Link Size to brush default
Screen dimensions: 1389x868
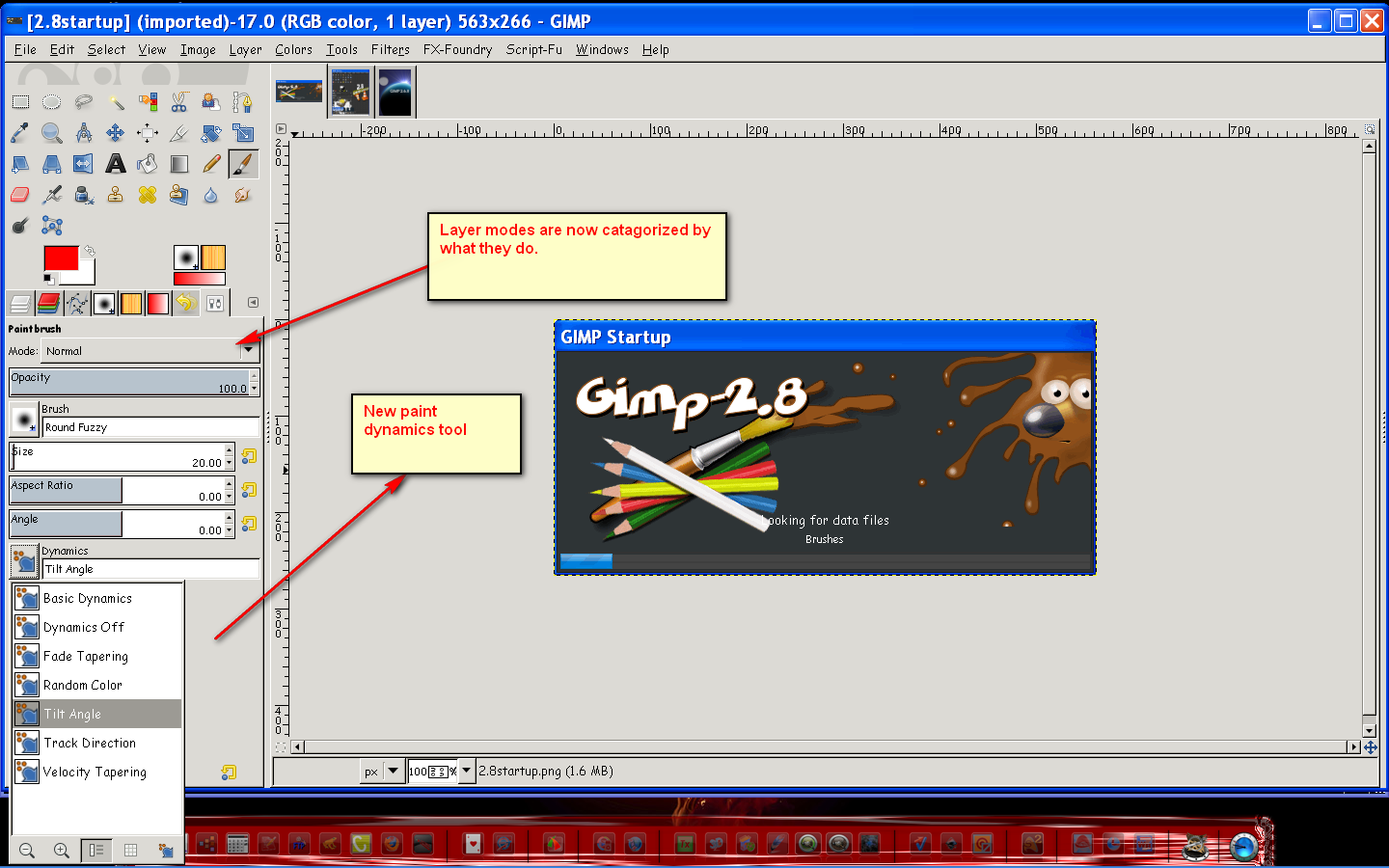(249, 456)
